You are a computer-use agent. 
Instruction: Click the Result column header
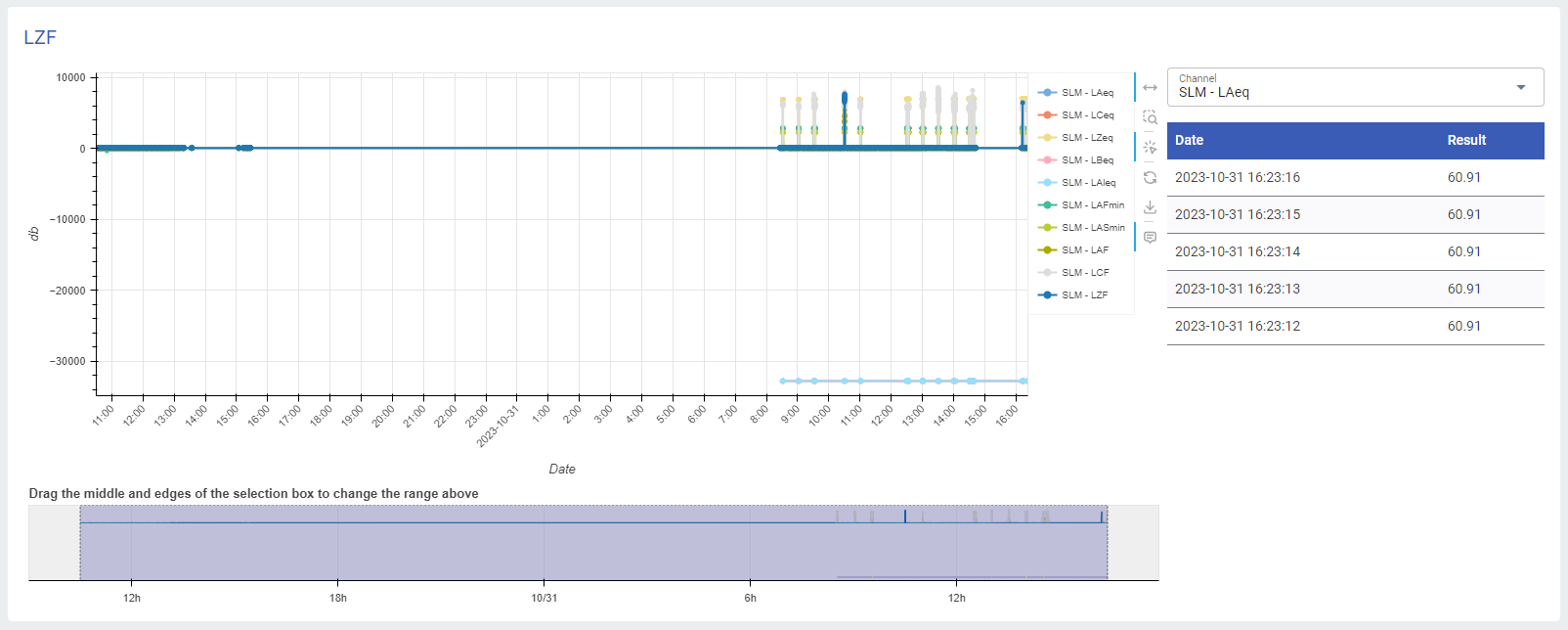pos(1465,141)
